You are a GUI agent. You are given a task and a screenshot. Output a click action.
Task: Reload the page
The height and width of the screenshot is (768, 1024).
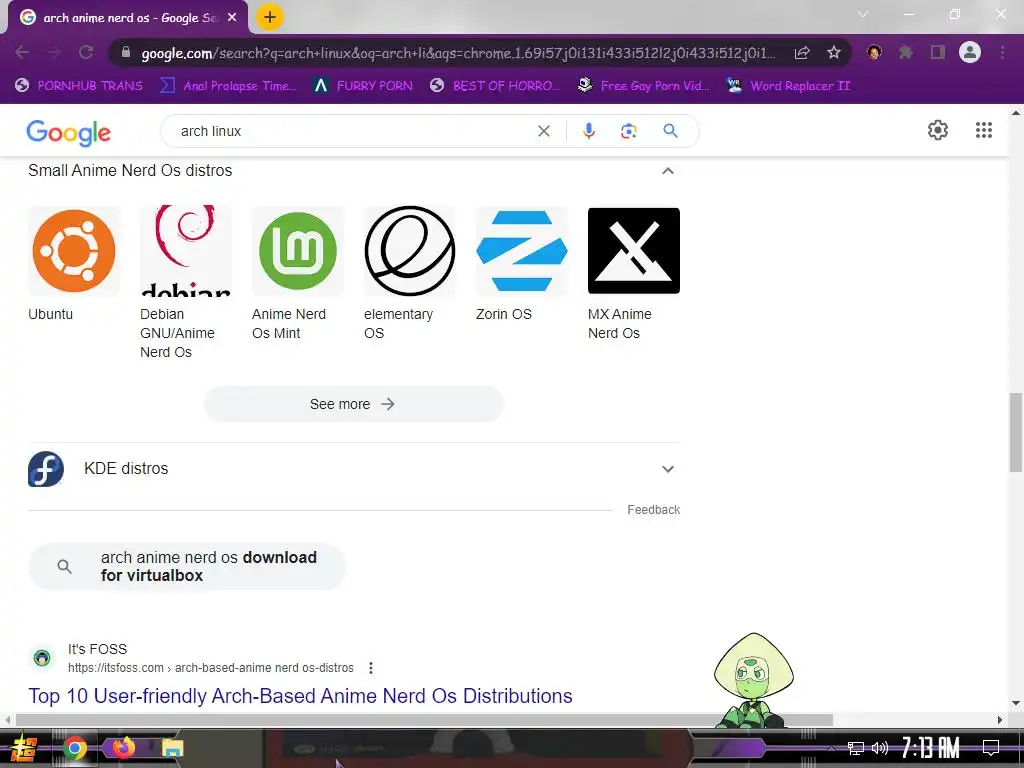(x=86, y=52)
